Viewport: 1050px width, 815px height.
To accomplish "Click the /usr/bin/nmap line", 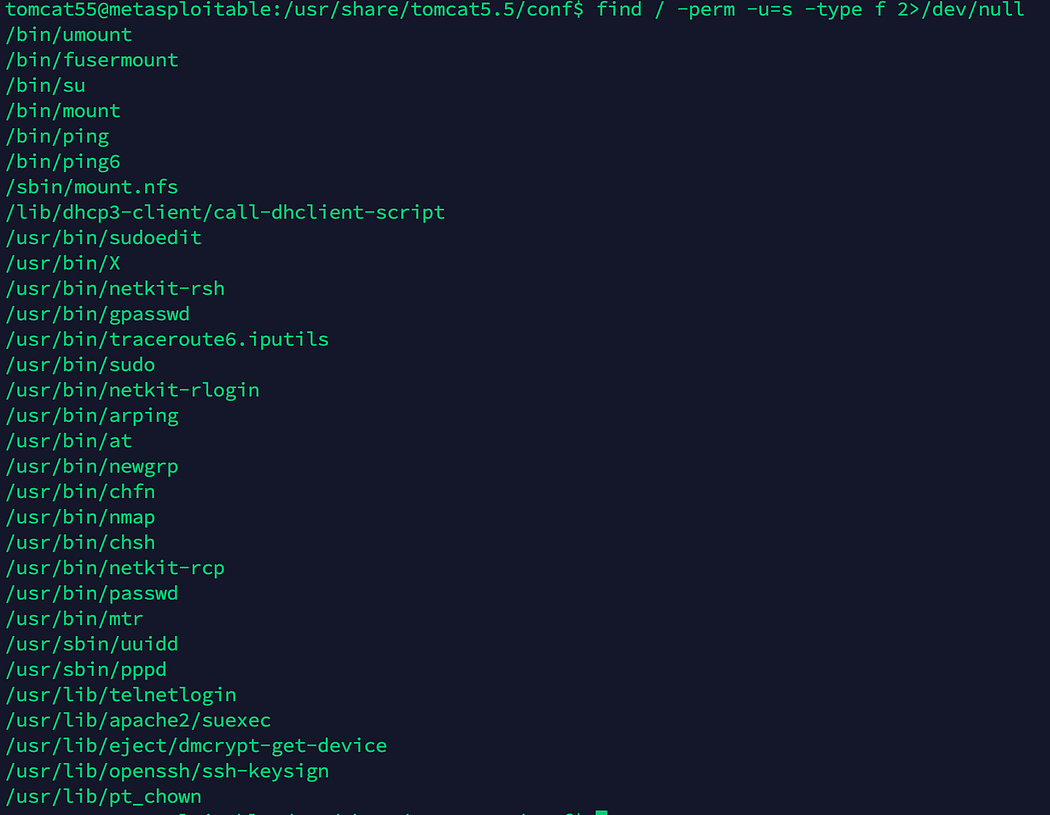I will (x=80, y=517).
